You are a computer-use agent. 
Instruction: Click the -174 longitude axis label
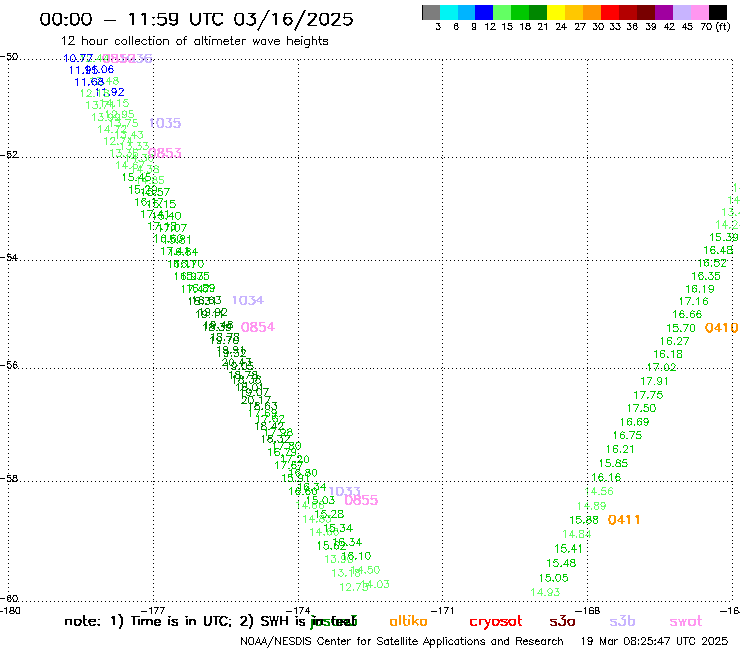[x=298, y=610]
